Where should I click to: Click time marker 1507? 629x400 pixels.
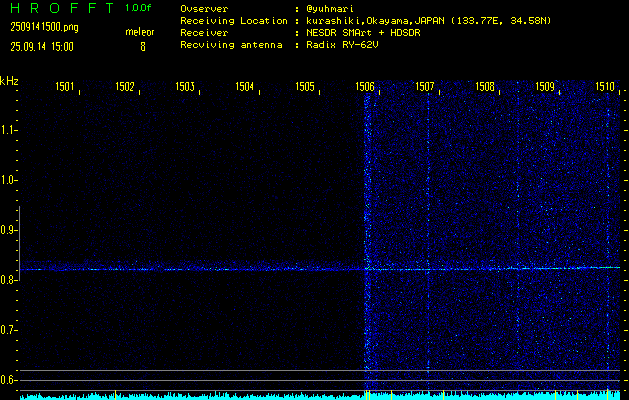[x=425, y=86]
